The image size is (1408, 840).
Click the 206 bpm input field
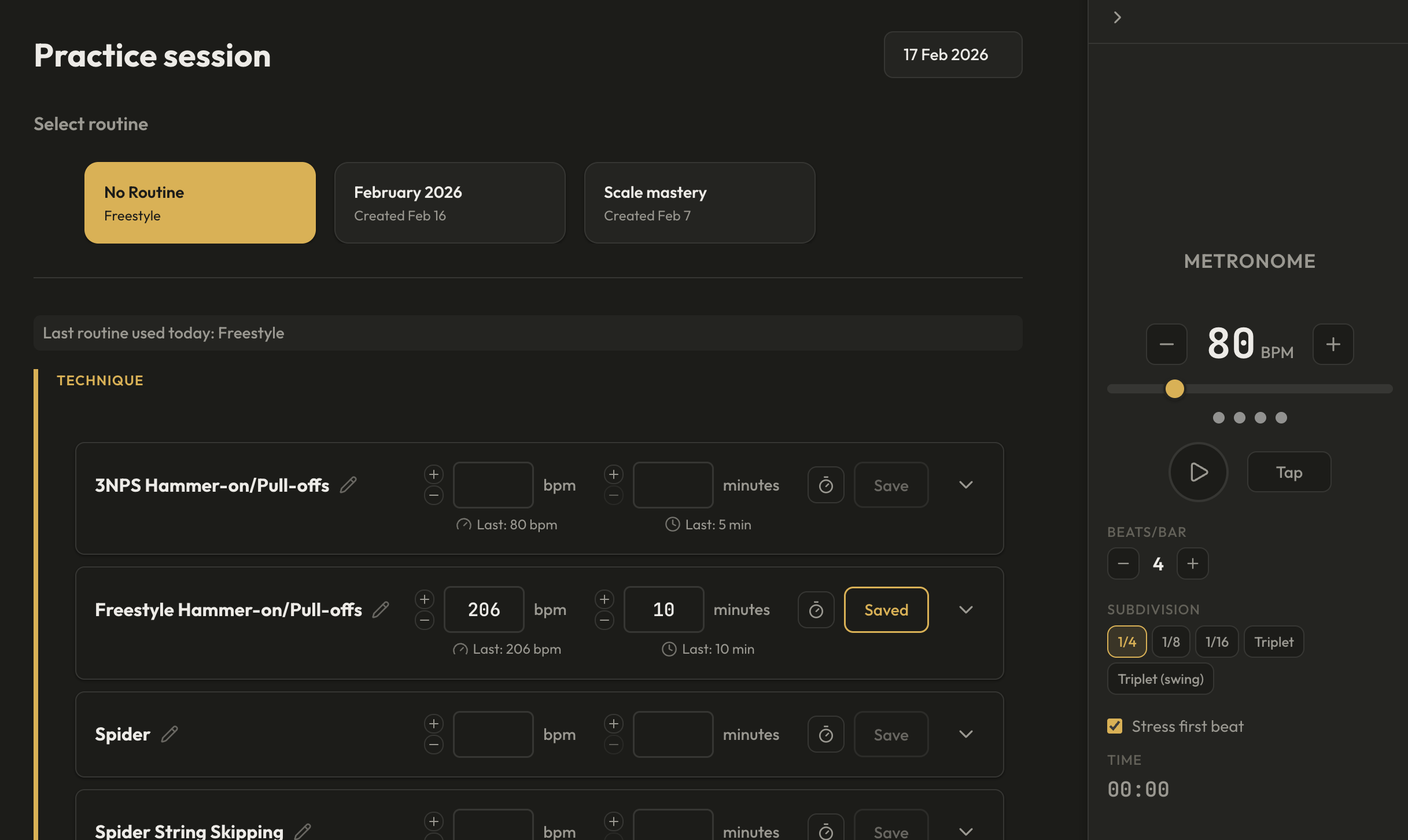pyautogui.click(x=484, y=609)
